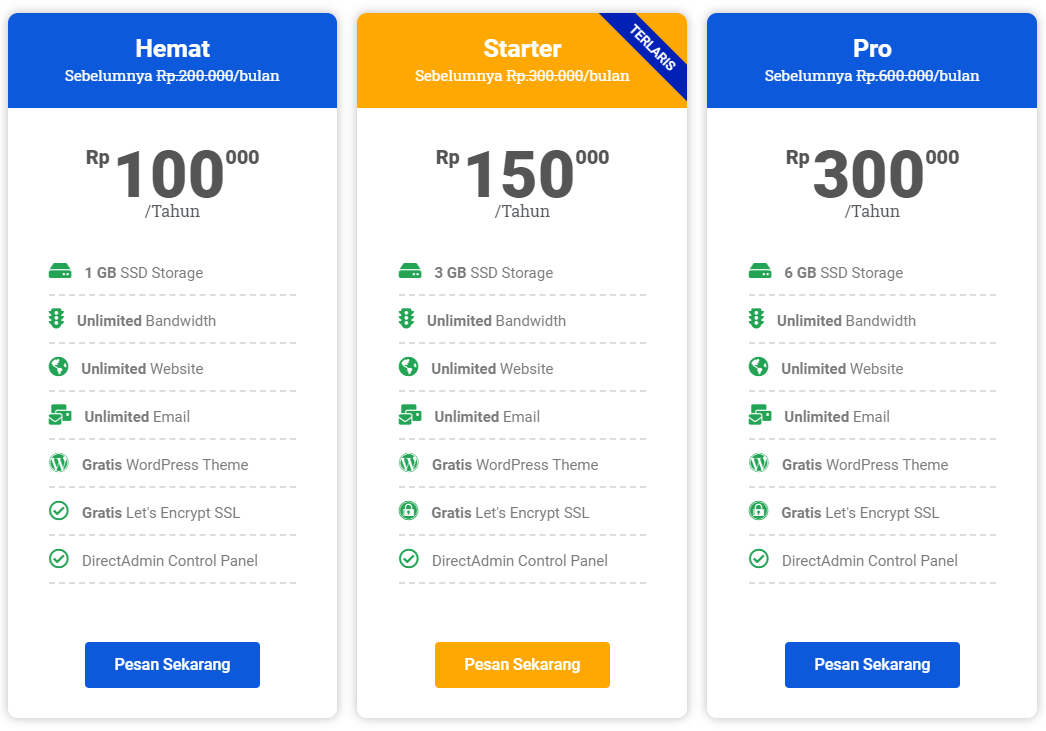Order the Pro plan with Pesan Sekarang

(872, 665)
